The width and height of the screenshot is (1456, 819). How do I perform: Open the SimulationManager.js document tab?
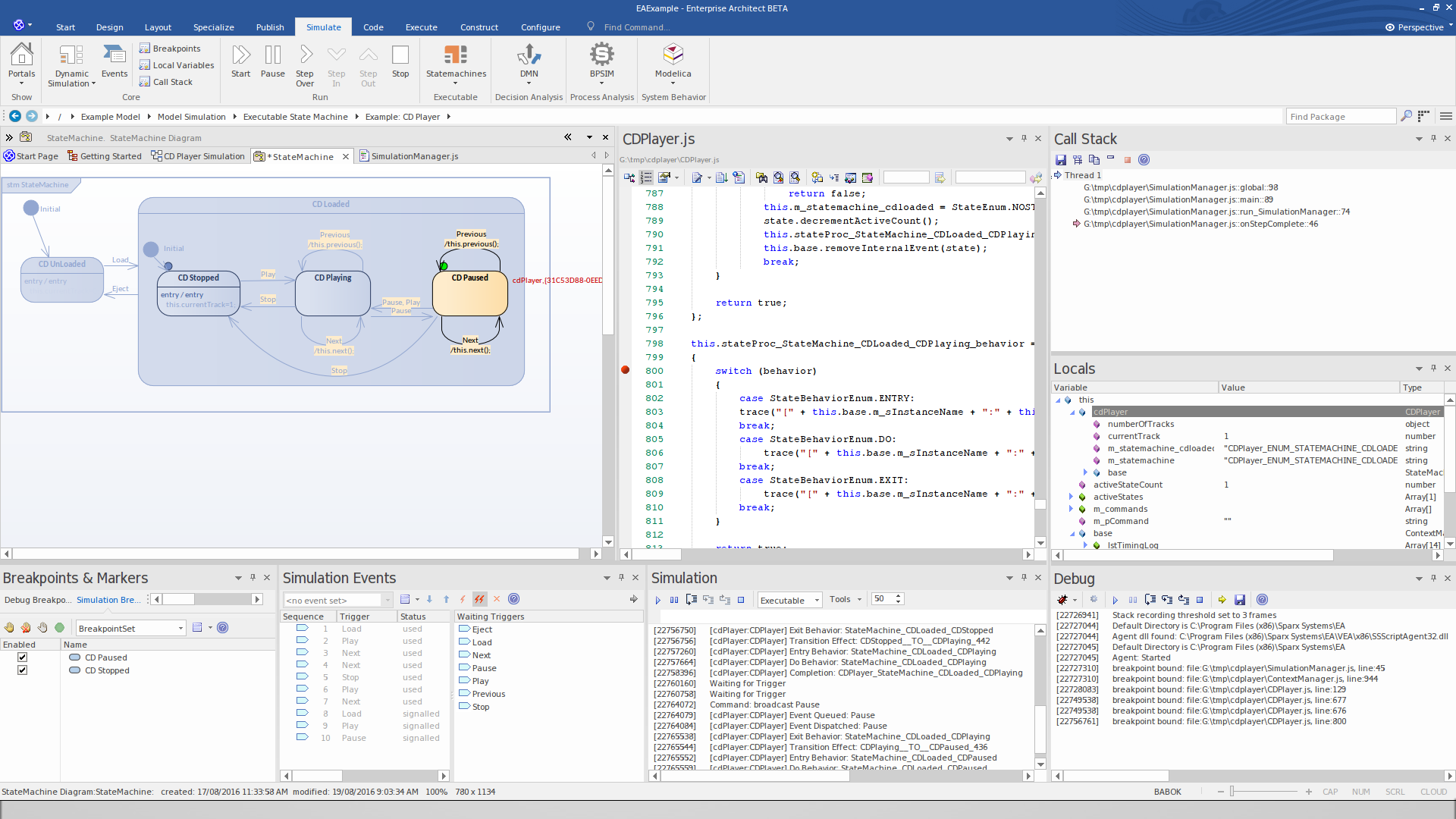pyautogui.click(x=414, y=156)
